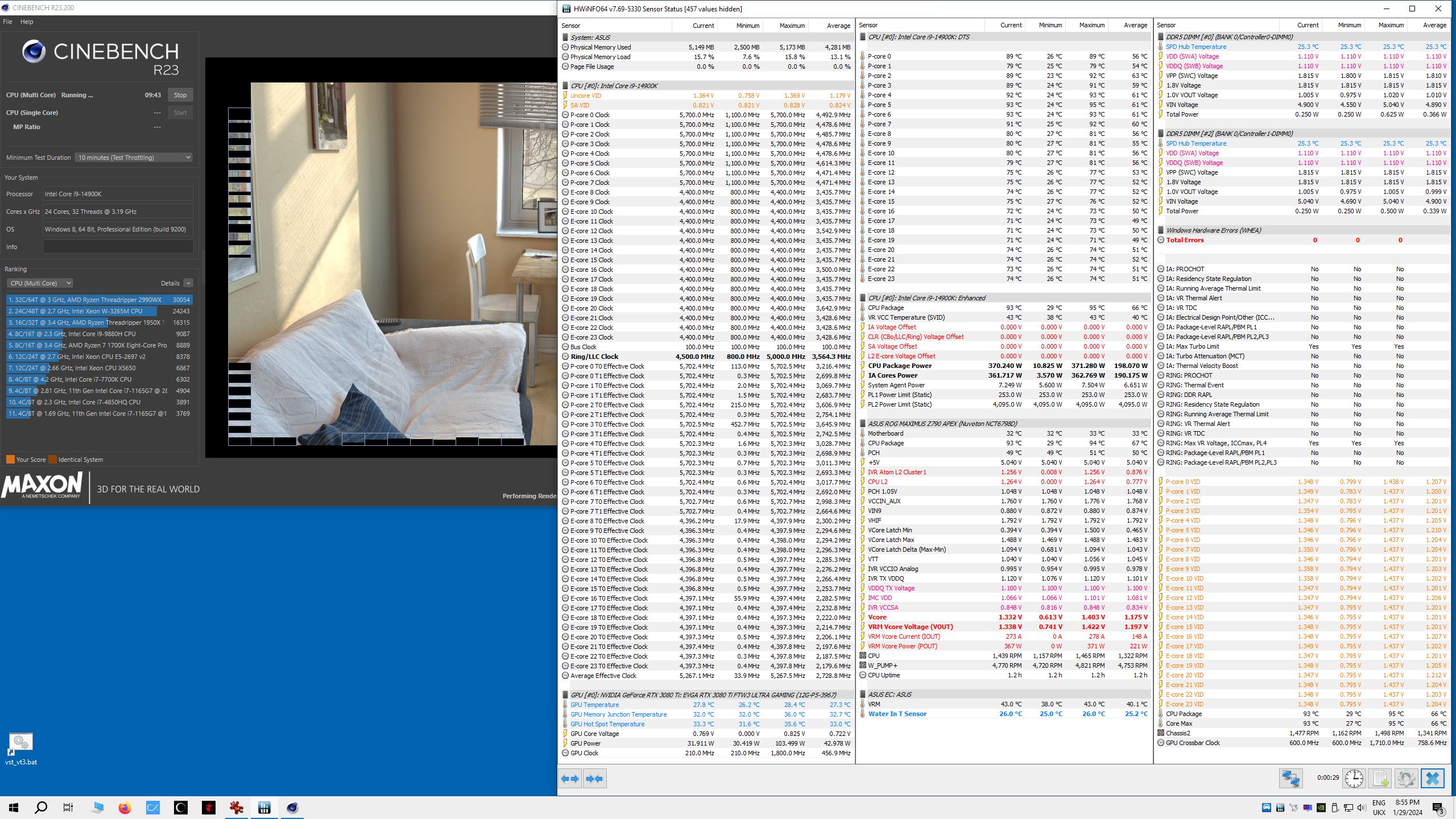This screenshot has height=819, width=1456.
Task: Click Start for CPU Single Core test
Action: click(x=180, y=113)
